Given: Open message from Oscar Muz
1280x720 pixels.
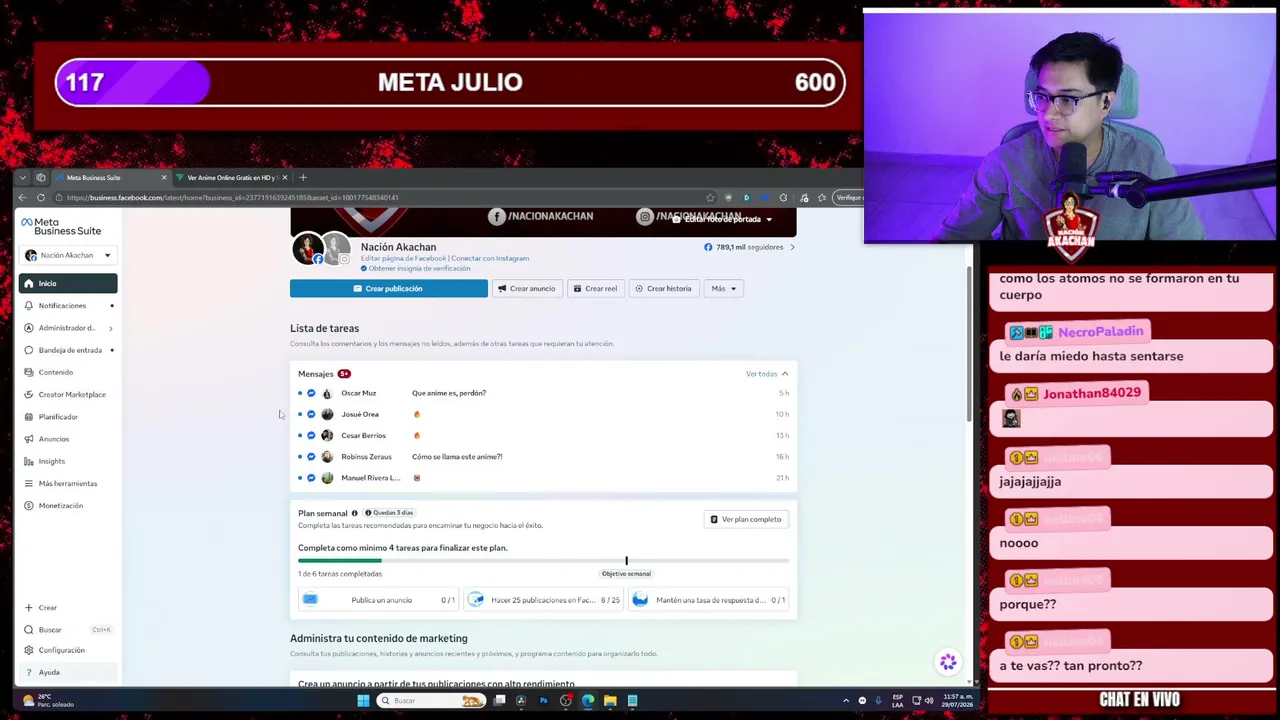Looking at the screenshot, I should [x=543, y=393].
